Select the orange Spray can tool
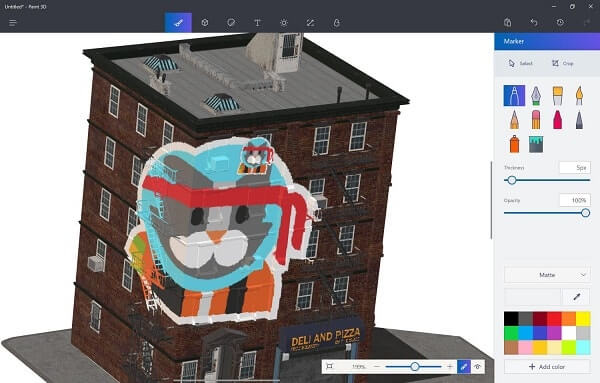 (514, 144)
